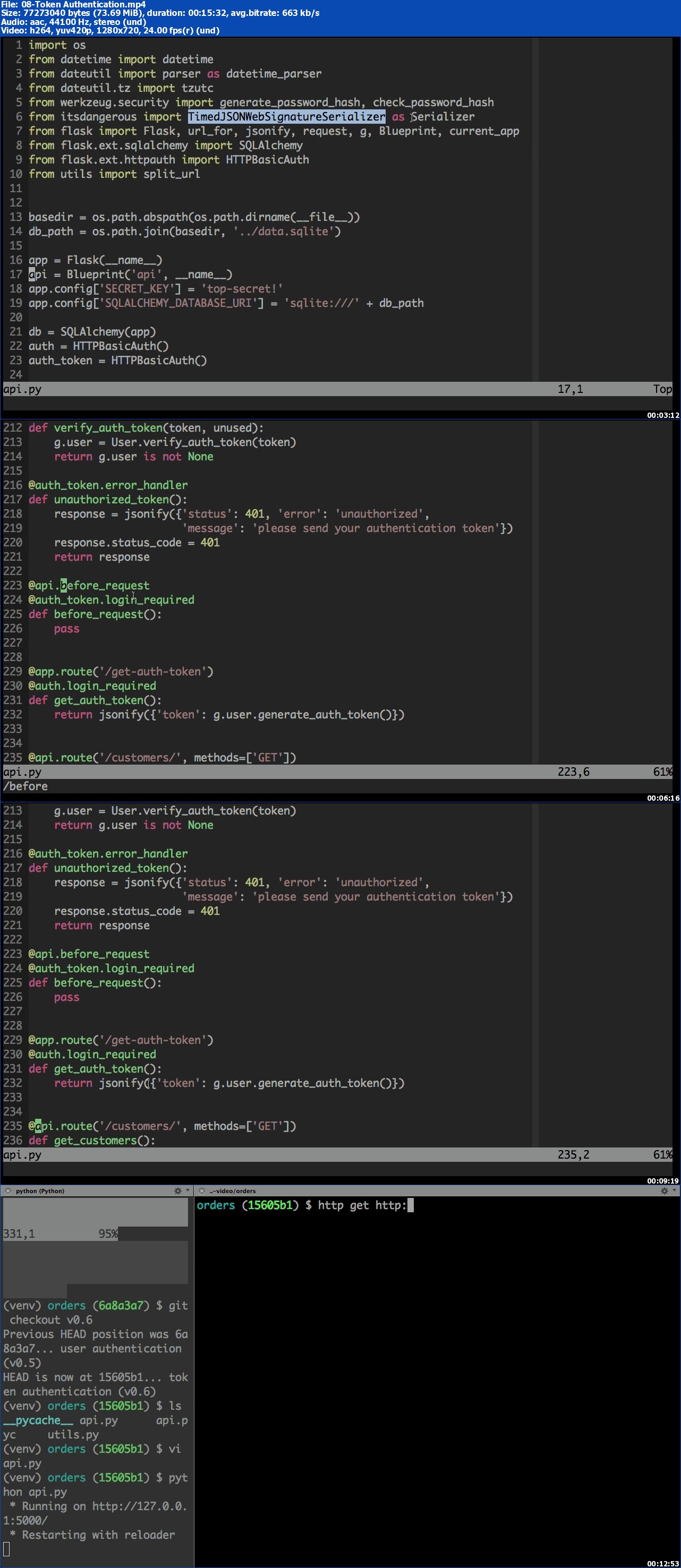This screenshot has width=681, height=1568.
Task: Click the frame timestamp 00:06:16
Action: coord(663,798)
